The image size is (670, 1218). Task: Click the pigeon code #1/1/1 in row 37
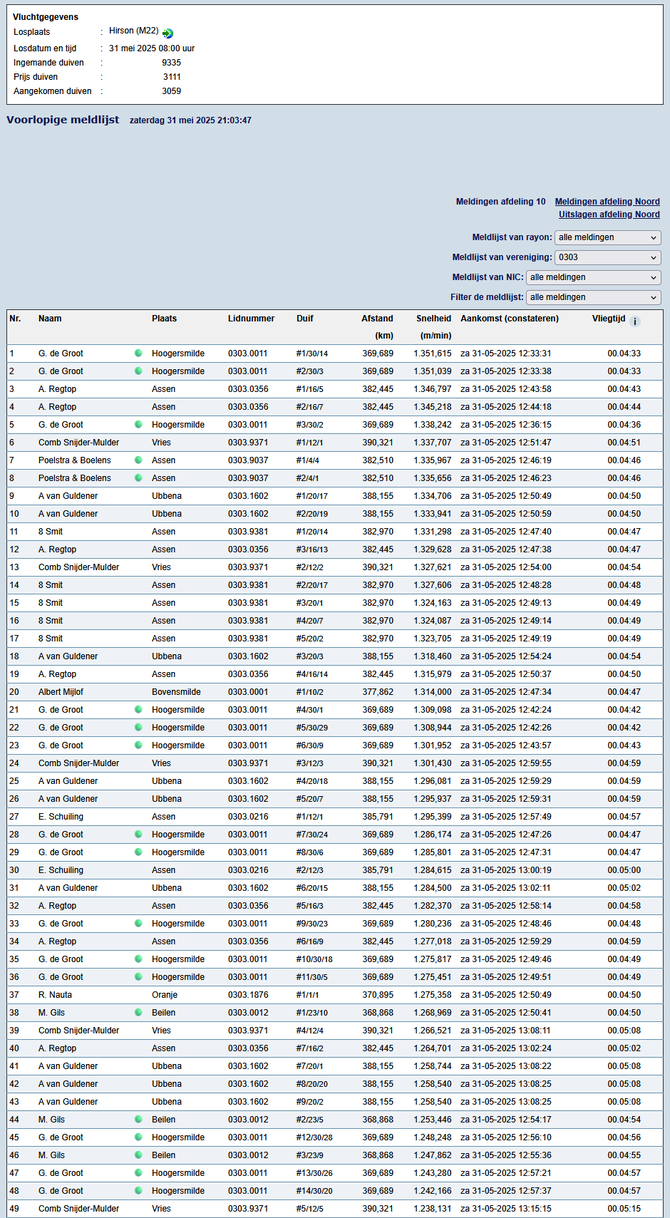point(308,995)
